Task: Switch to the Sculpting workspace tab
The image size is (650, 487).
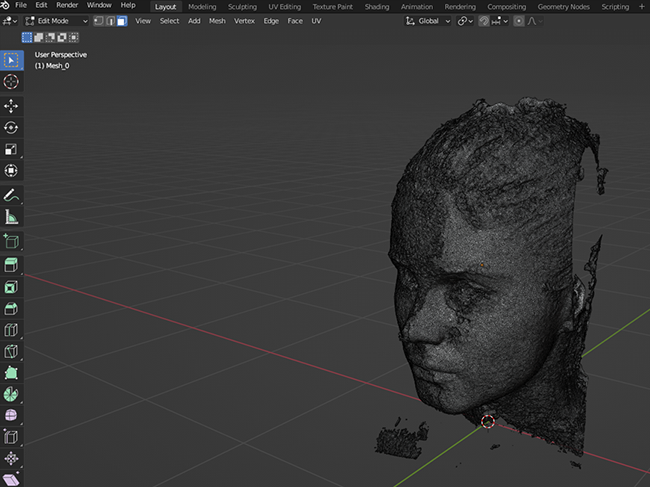Action: pos(242,6)
